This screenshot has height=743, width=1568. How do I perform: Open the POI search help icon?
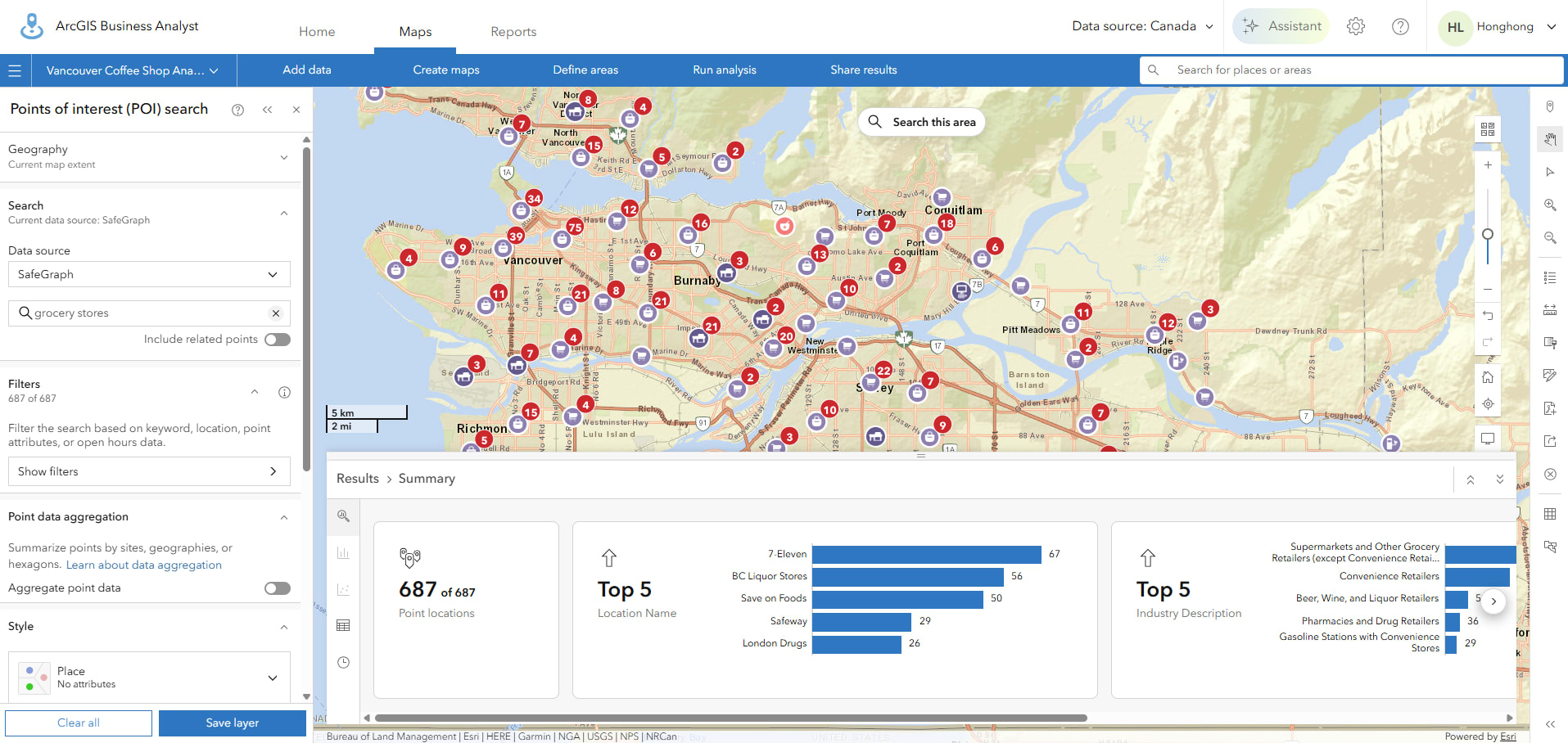(237, 110)
